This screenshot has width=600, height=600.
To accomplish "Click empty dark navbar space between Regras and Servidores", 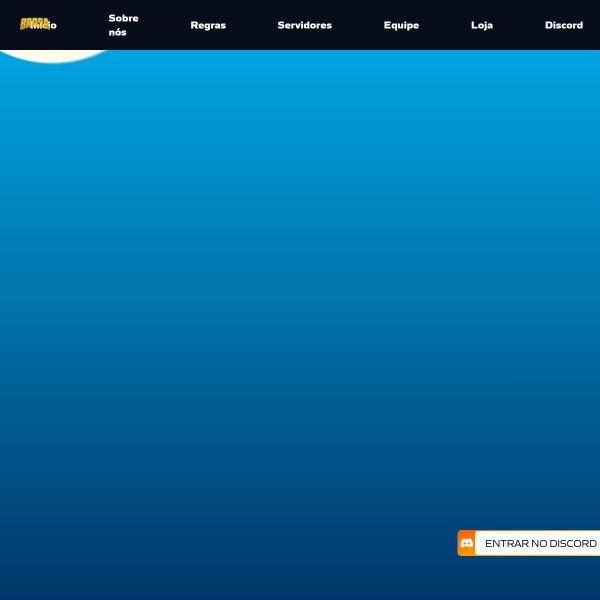I will pos(252,25).
